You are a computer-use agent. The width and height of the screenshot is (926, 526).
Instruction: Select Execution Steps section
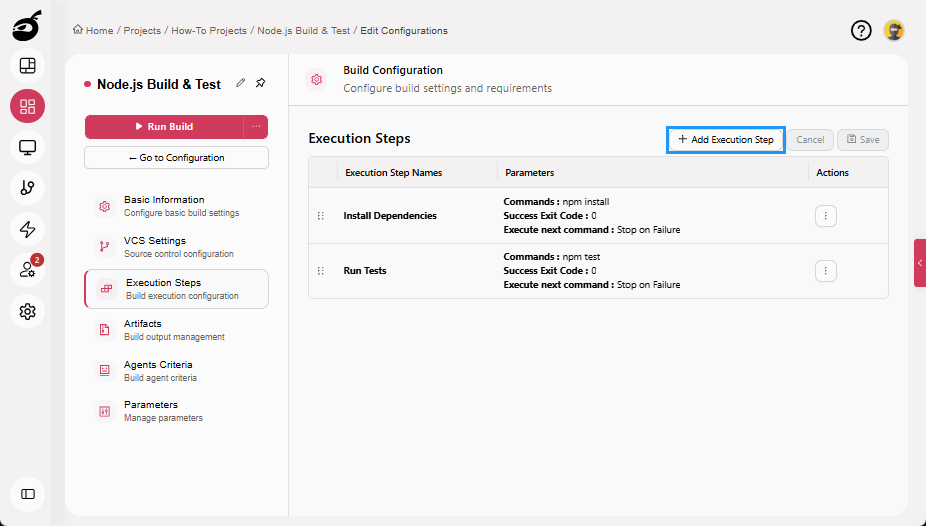(177, 289)
